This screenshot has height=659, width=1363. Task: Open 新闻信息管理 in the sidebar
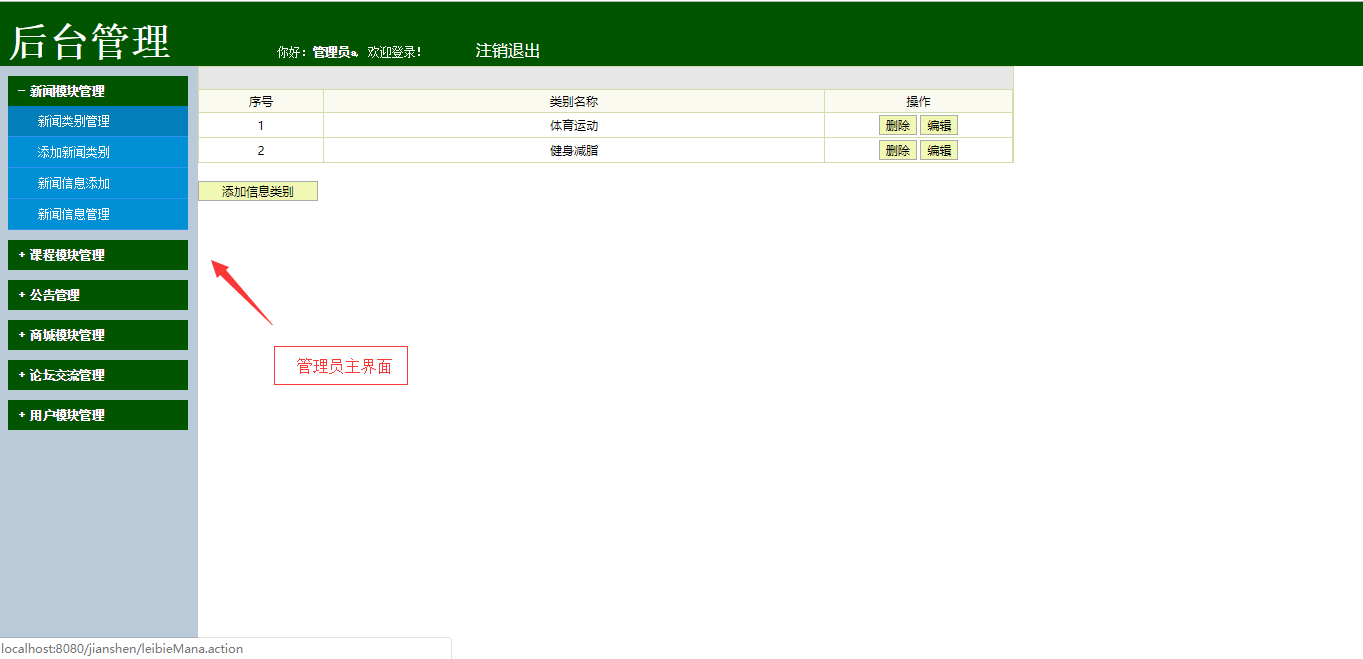98,214
